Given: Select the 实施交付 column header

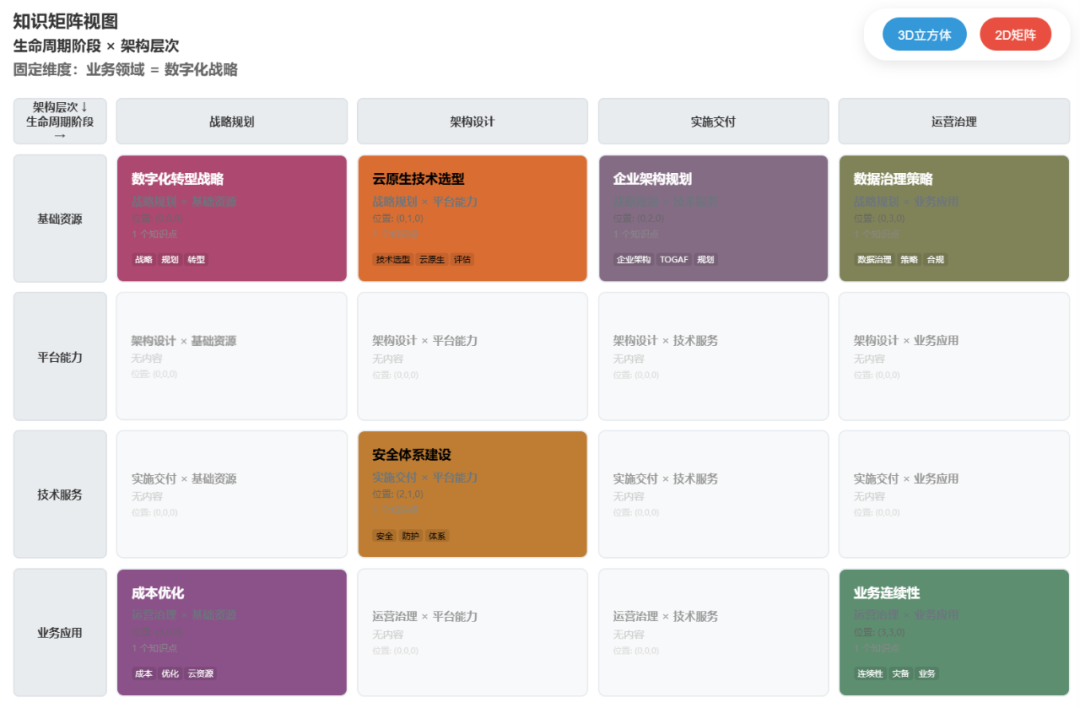Looking at the screenshot, I should point(713,121).
